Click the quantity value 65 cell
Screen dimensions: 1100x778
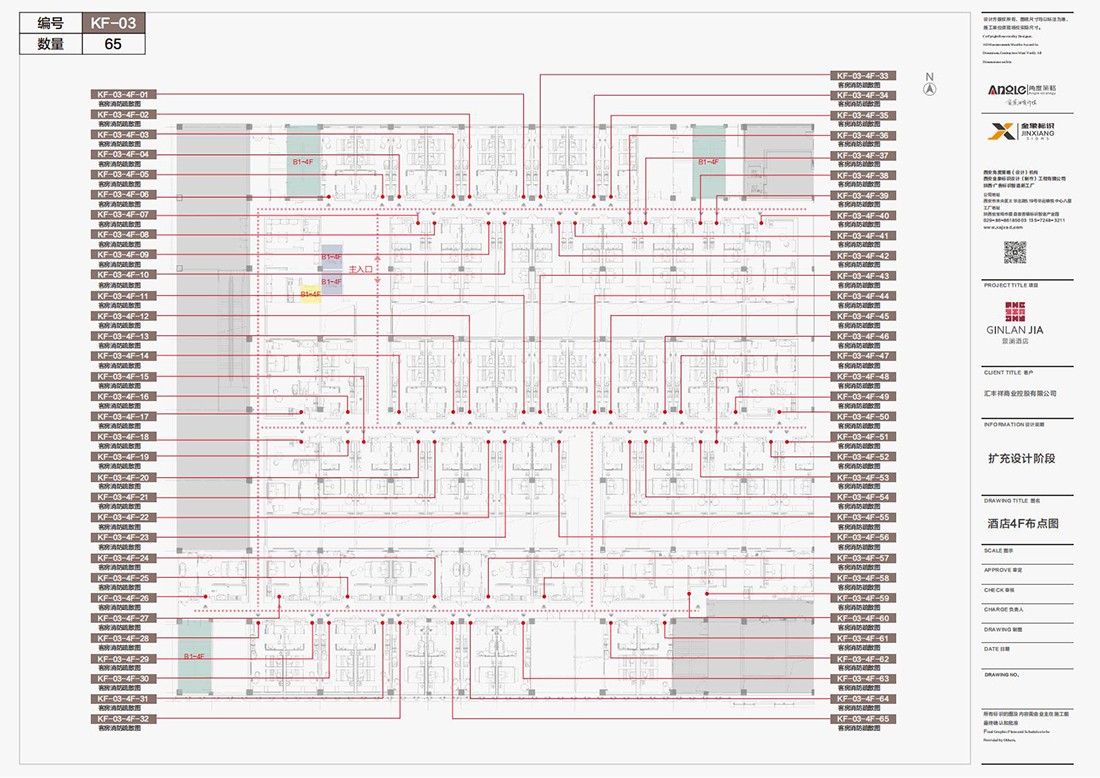point(112,44)
